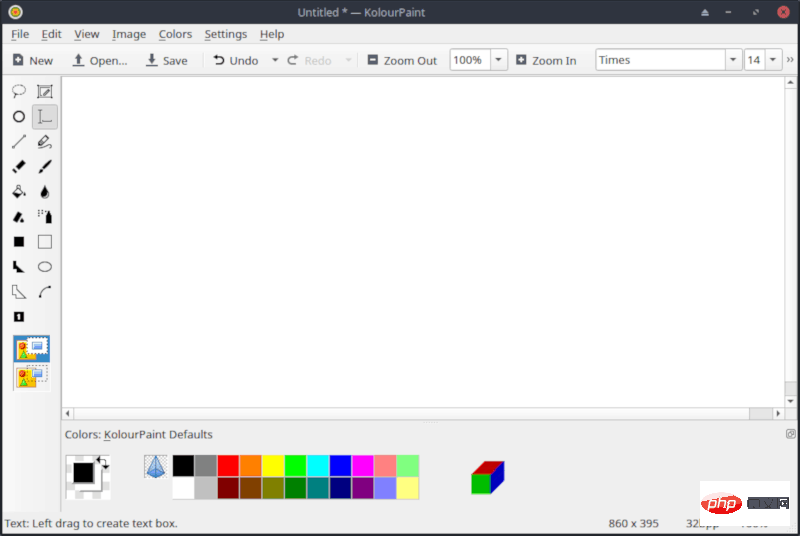Open the Colors menu

click(x=175, y=34)
